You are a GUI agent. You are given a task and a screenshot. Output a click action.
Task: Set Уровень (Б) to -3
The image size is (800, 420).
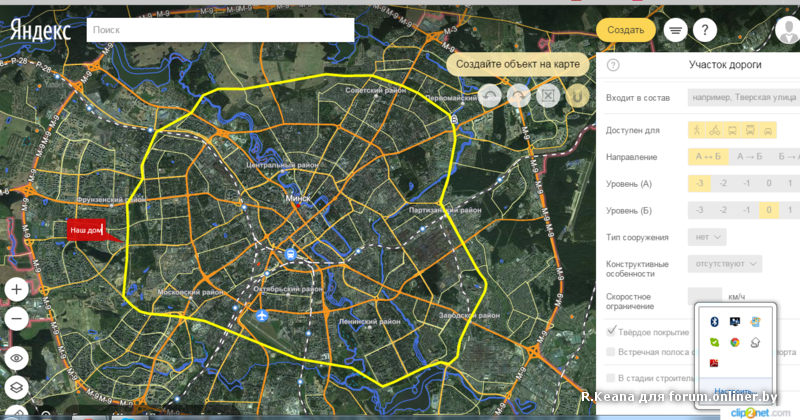point(699,210)
